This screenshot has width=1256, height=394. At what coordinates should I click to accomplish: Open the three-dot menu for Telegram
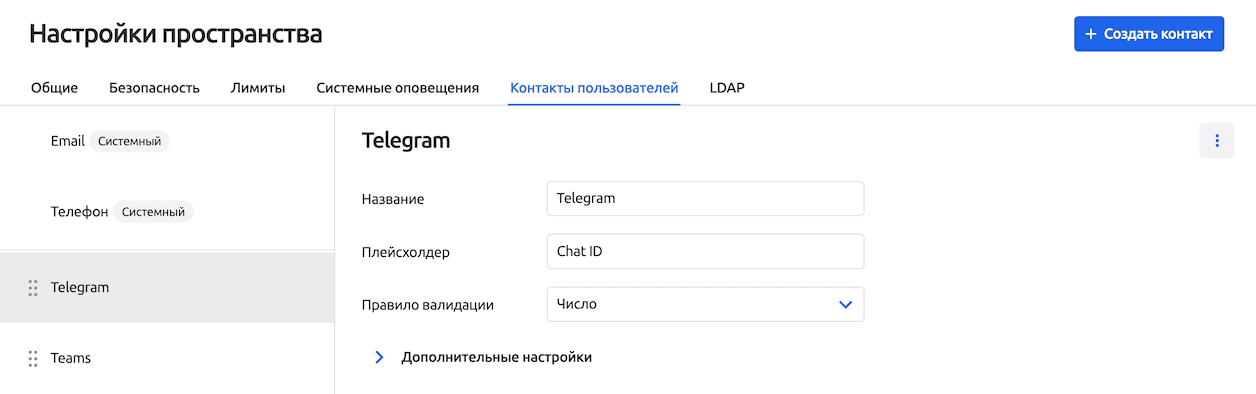coord(1217,141)
